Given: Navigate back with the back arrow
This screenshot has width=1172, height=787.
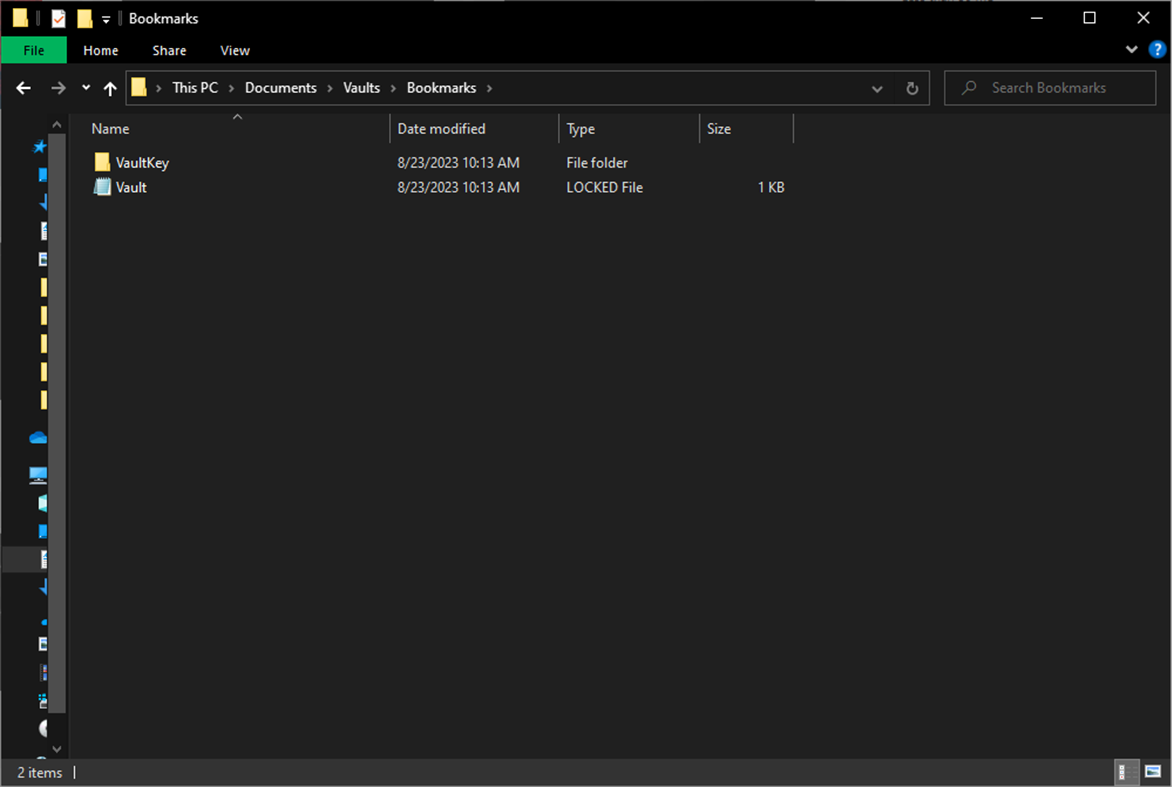Looking at the screenshot, I should click(23, 88).
